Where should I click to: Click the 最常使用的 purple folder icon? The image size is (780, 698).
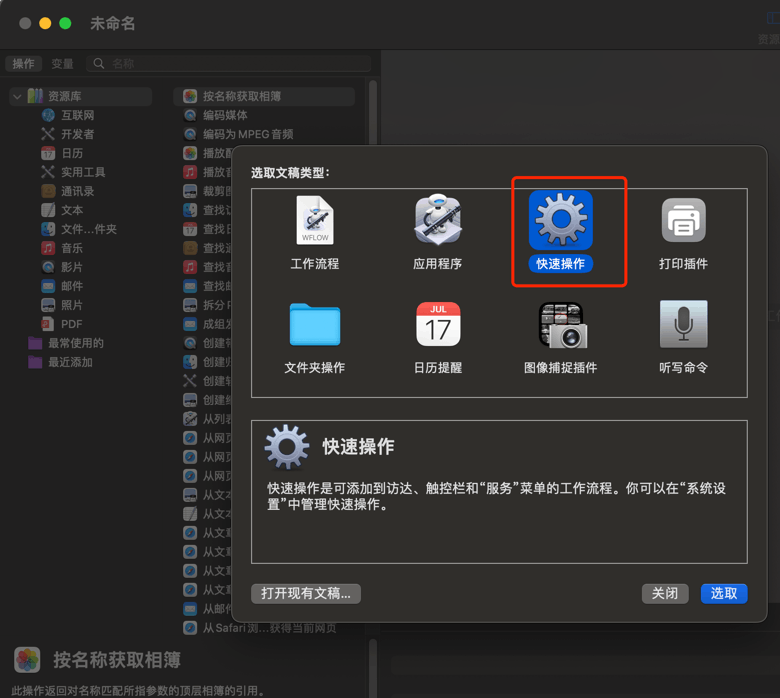coord(35,343)
